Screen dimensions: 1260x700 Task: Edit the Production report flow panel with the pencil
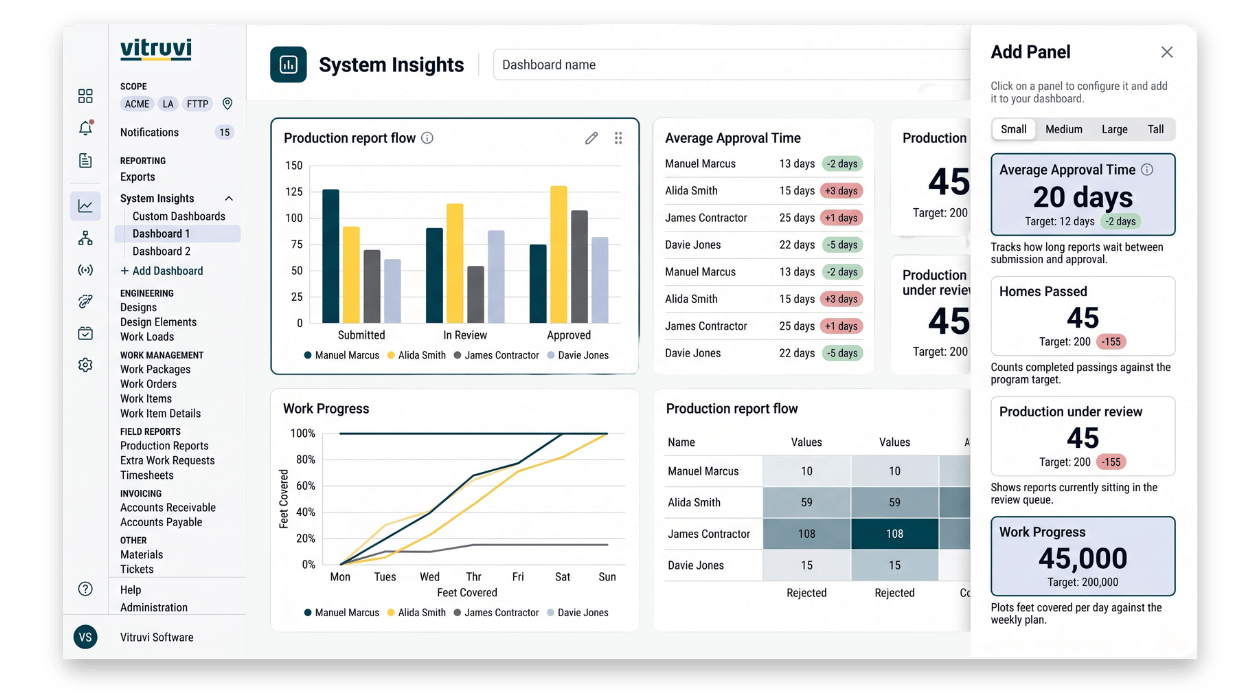coord(591,138)
